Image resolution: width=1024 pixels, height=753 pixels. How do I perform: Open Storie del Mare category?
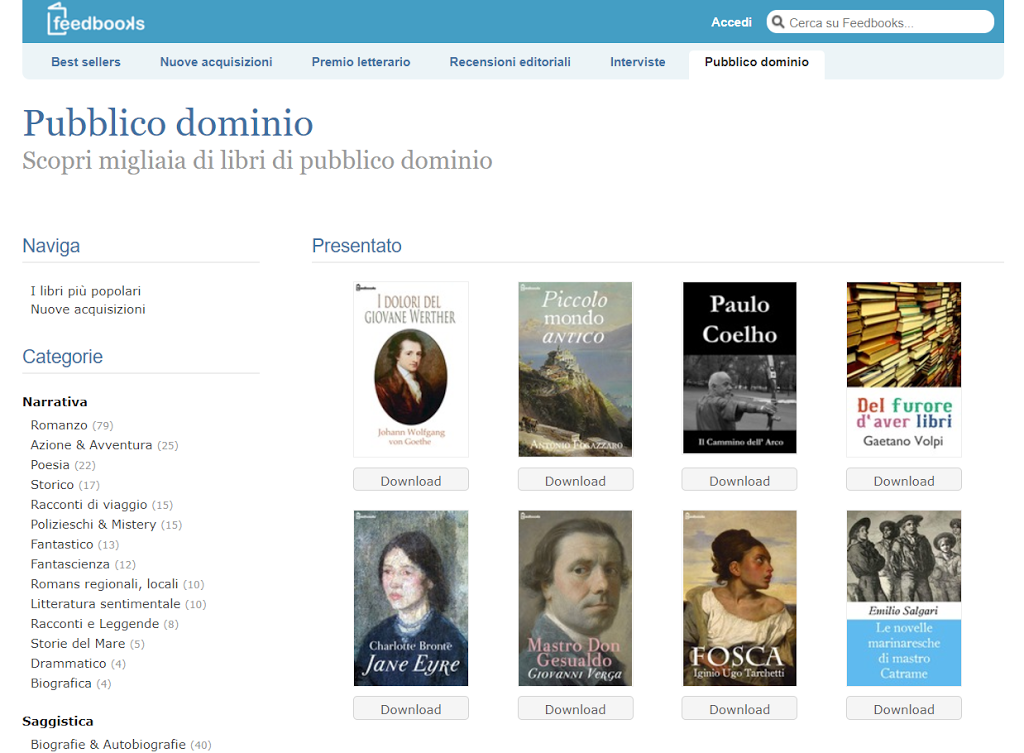pyautogui.click(x=78, y=643)
